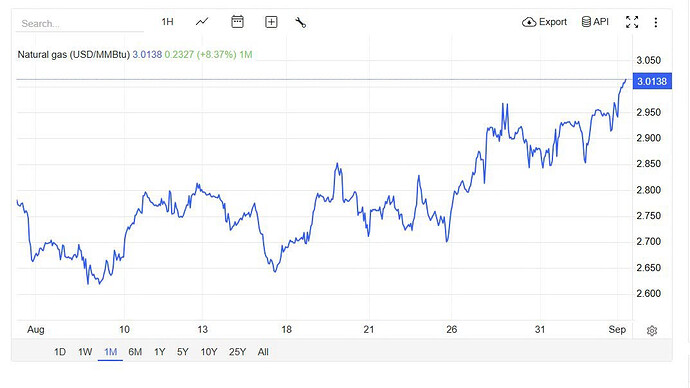Click the Sep date axis label
This screenshot has height=388, width=690.
[x=617, y=329]
